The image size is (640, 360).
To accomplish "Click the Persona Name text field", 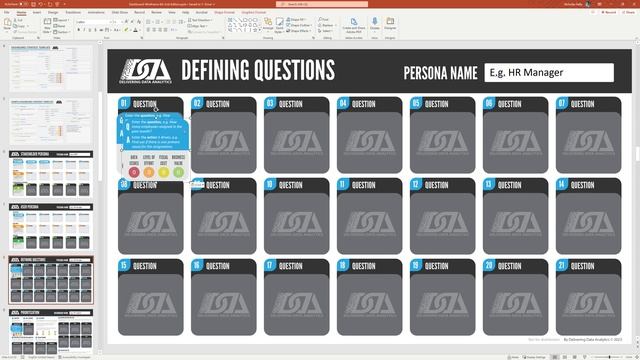I will (x=549, y=73).
